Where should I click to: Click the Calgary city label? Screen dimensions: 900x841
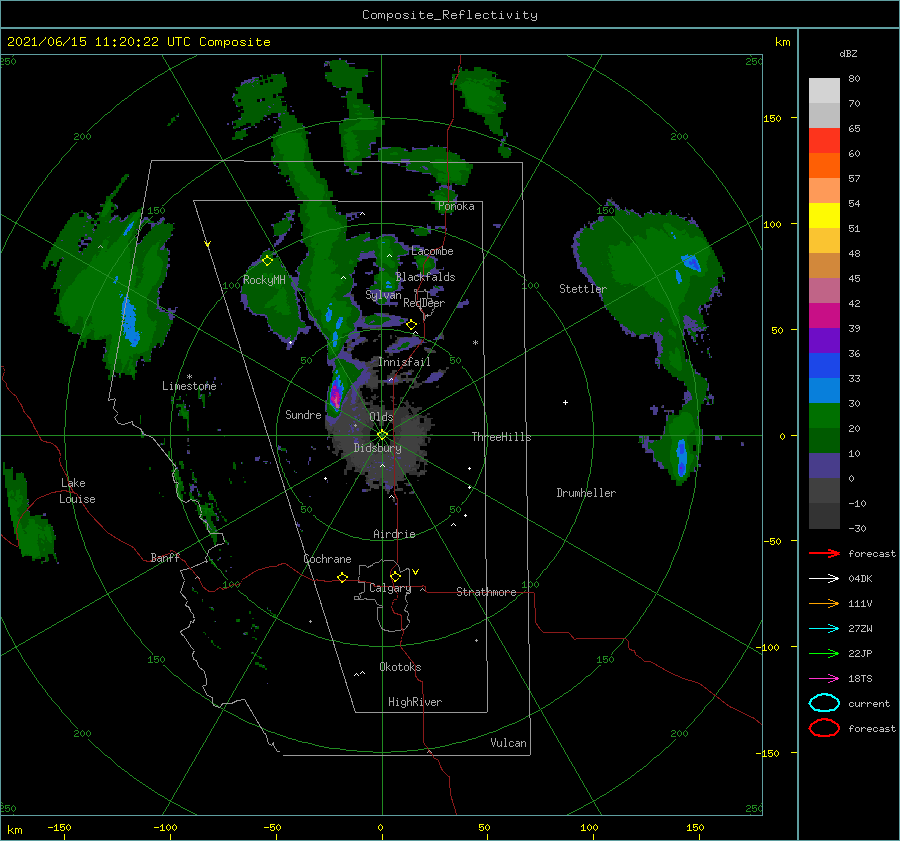tap(390, 588)
